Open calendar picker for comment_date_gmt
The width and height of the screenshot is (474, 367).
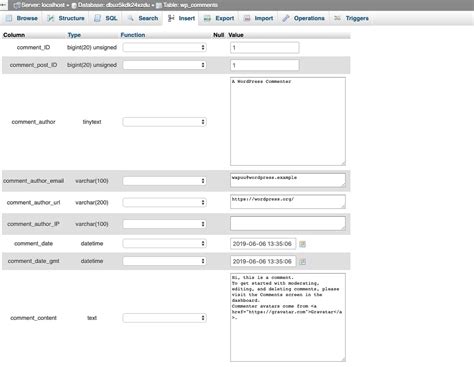pos(302,262)
